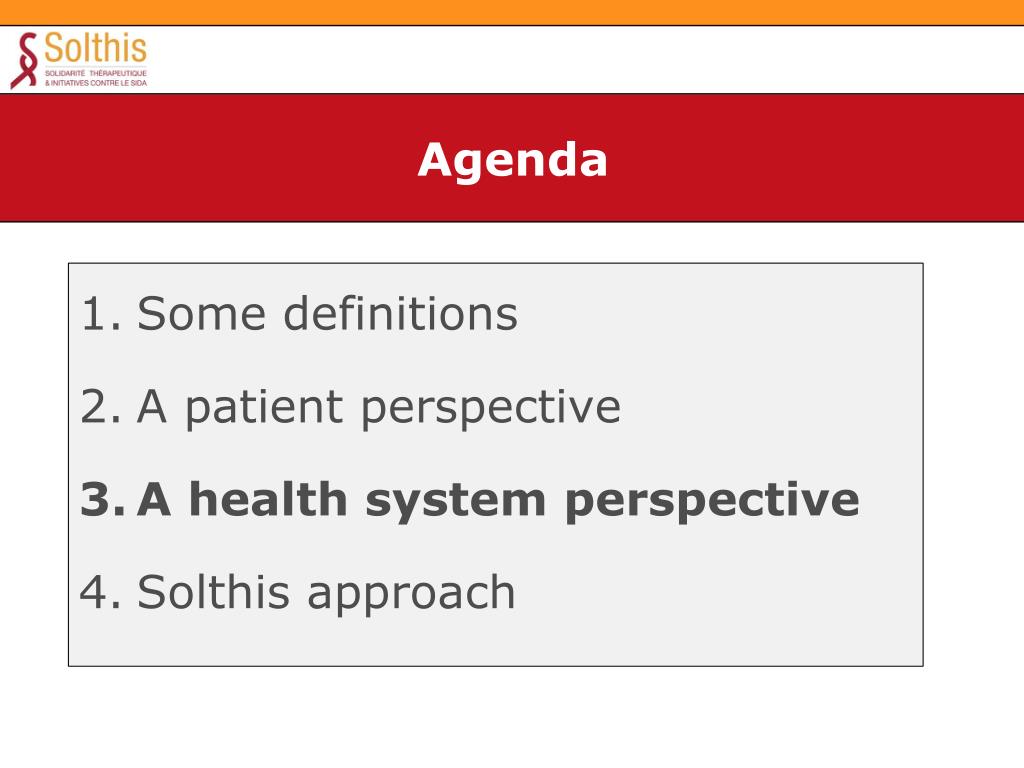Viewport: 1024px width, 768px height.
Task: Click the orange Solthis wordmark
Action: tap(95, 48)
